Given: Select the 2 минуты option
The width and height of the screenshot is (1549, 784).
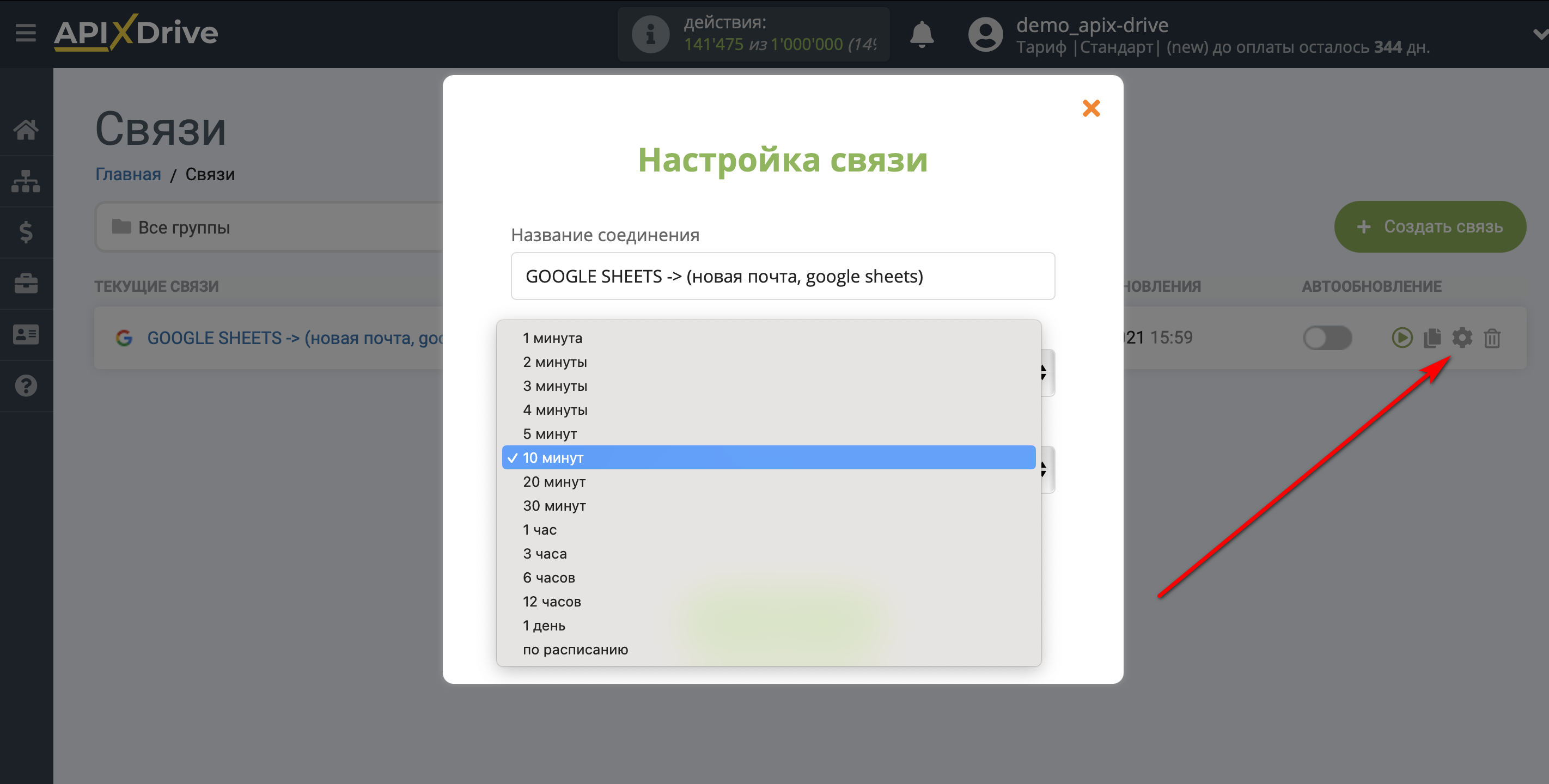Looking at the screenshot, I should point(769,362).
